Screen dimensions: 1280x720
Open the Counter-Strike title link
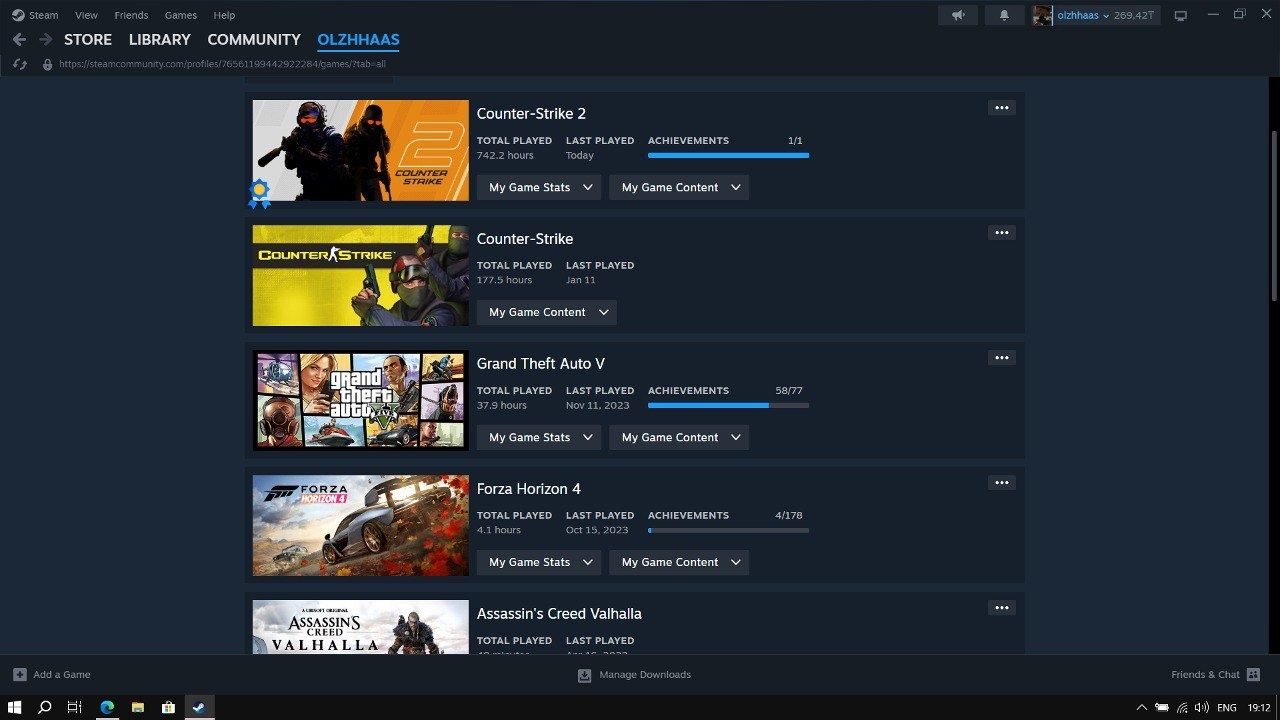click(525, 239)
